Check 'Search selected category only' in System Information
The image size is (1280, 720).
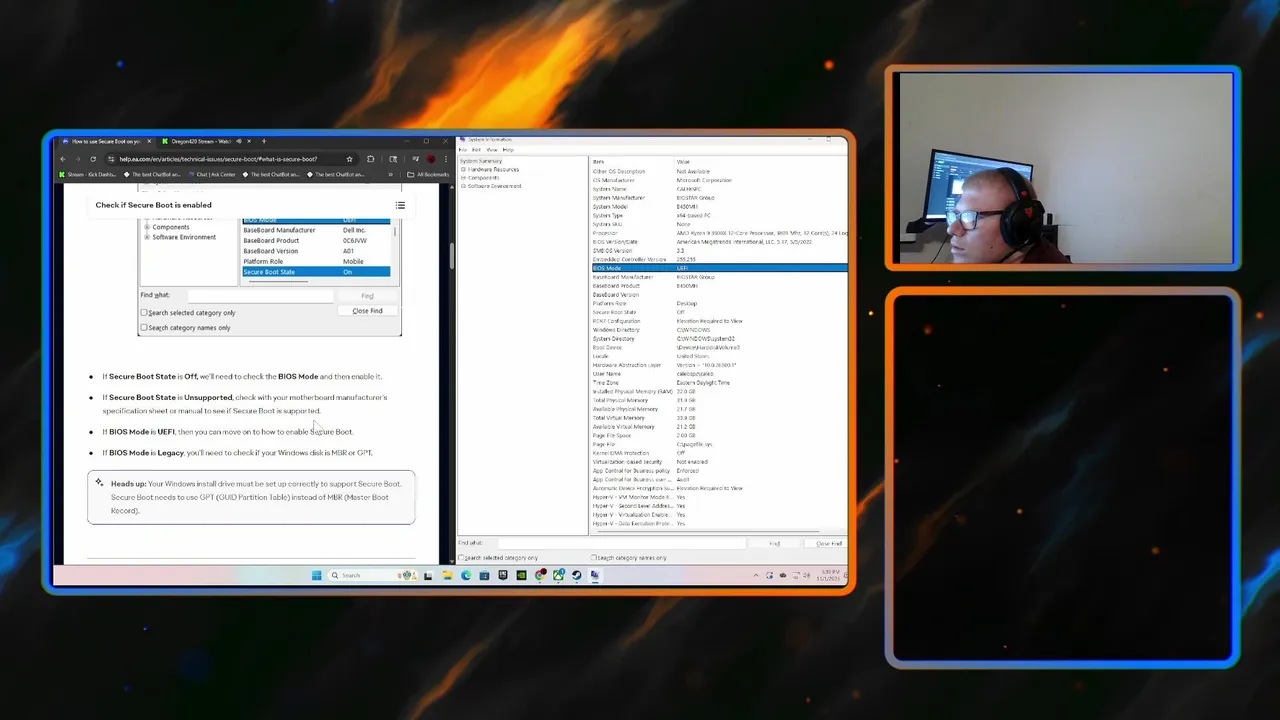pyautogui.click(x=461, y=557)
